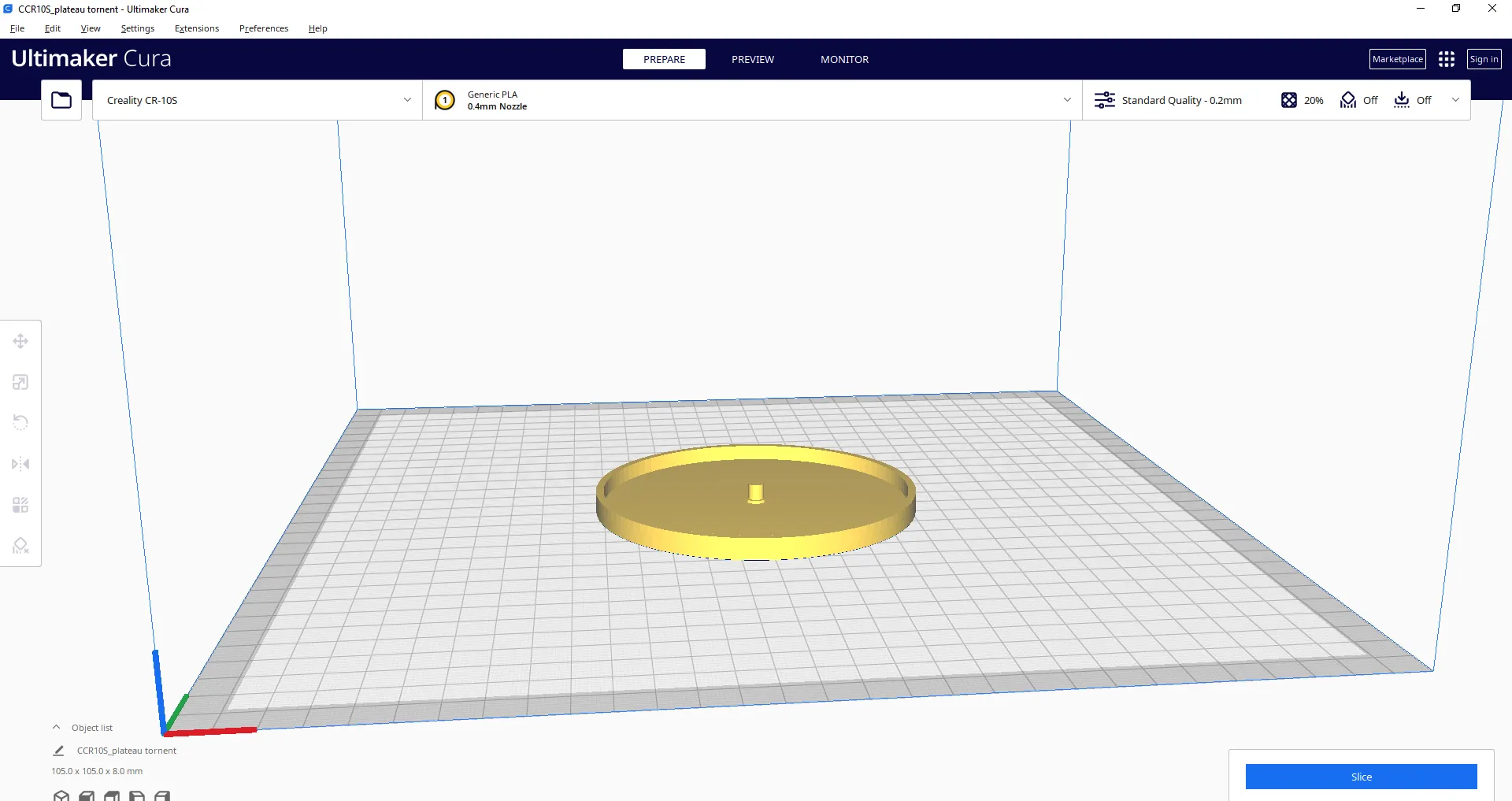Viewport: 1512px width, 801px height.
Task: Click the Support icon showing Off
Action: pyautogui.click(x=1348, y=100)
